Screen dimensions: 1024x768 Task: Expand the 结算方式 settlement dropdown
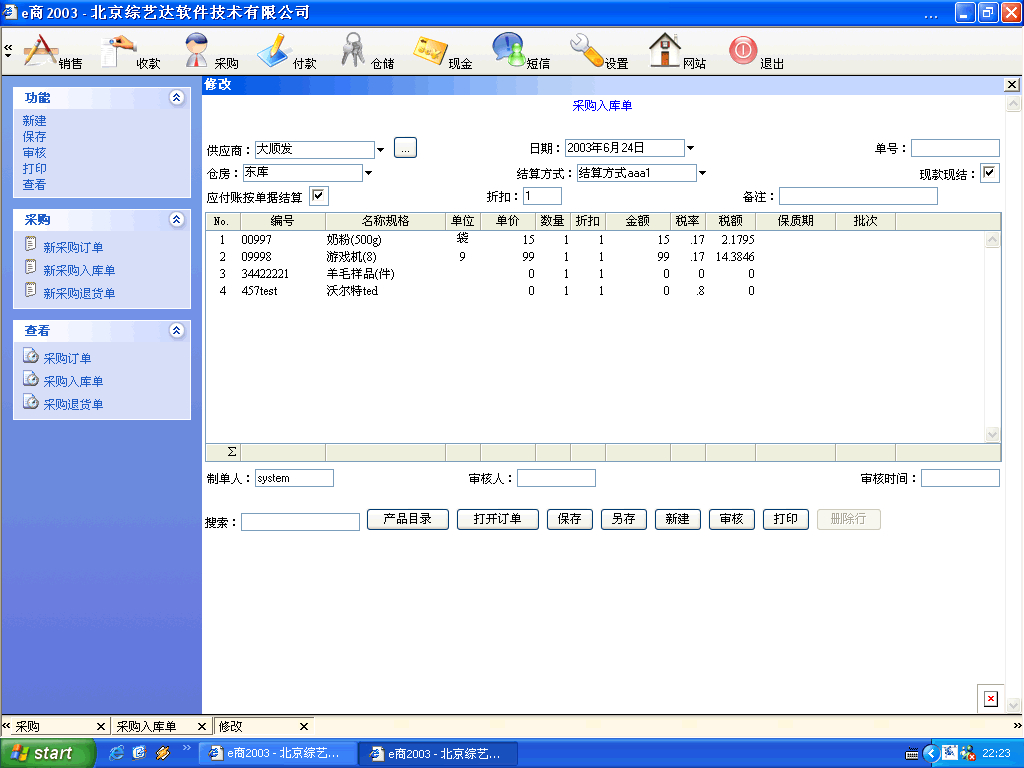[702, 173]
